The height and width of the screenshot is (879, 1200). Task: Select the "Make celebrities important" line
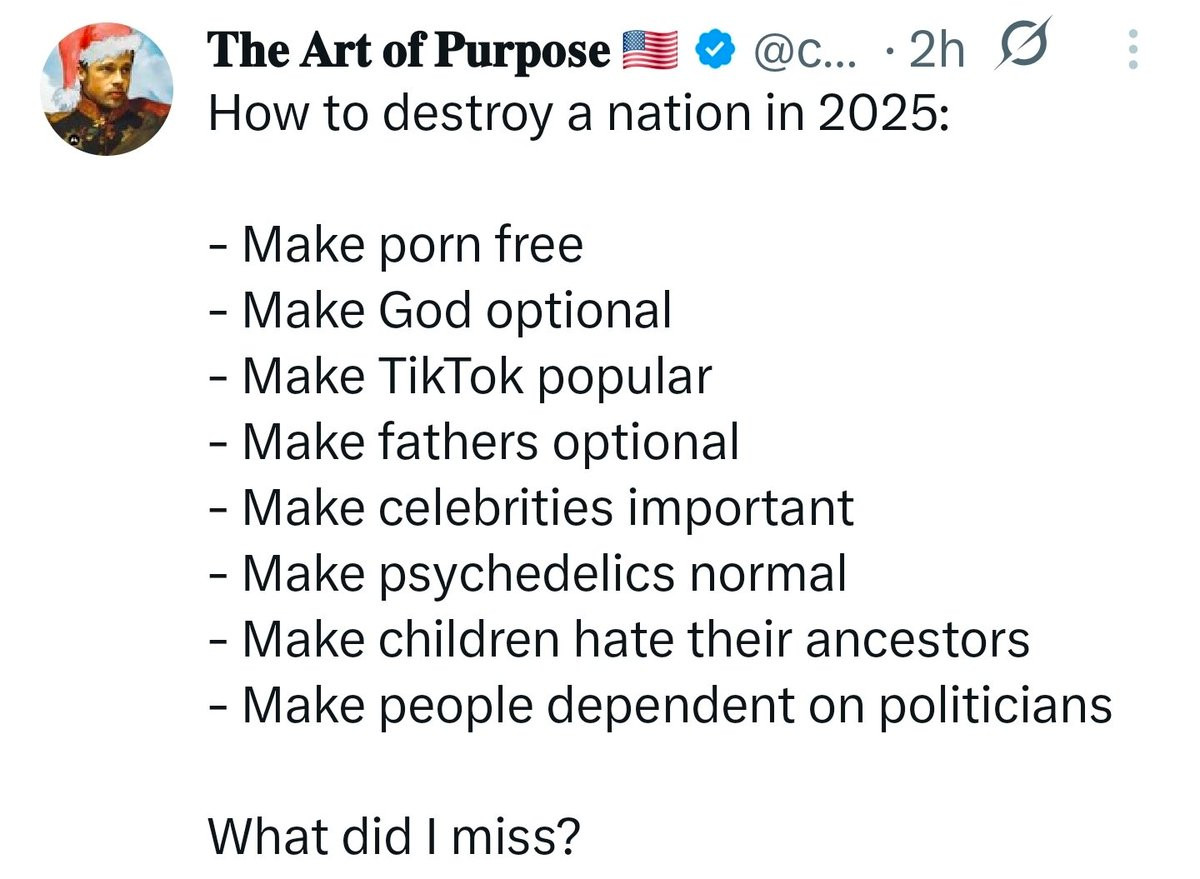coord(531,508)
